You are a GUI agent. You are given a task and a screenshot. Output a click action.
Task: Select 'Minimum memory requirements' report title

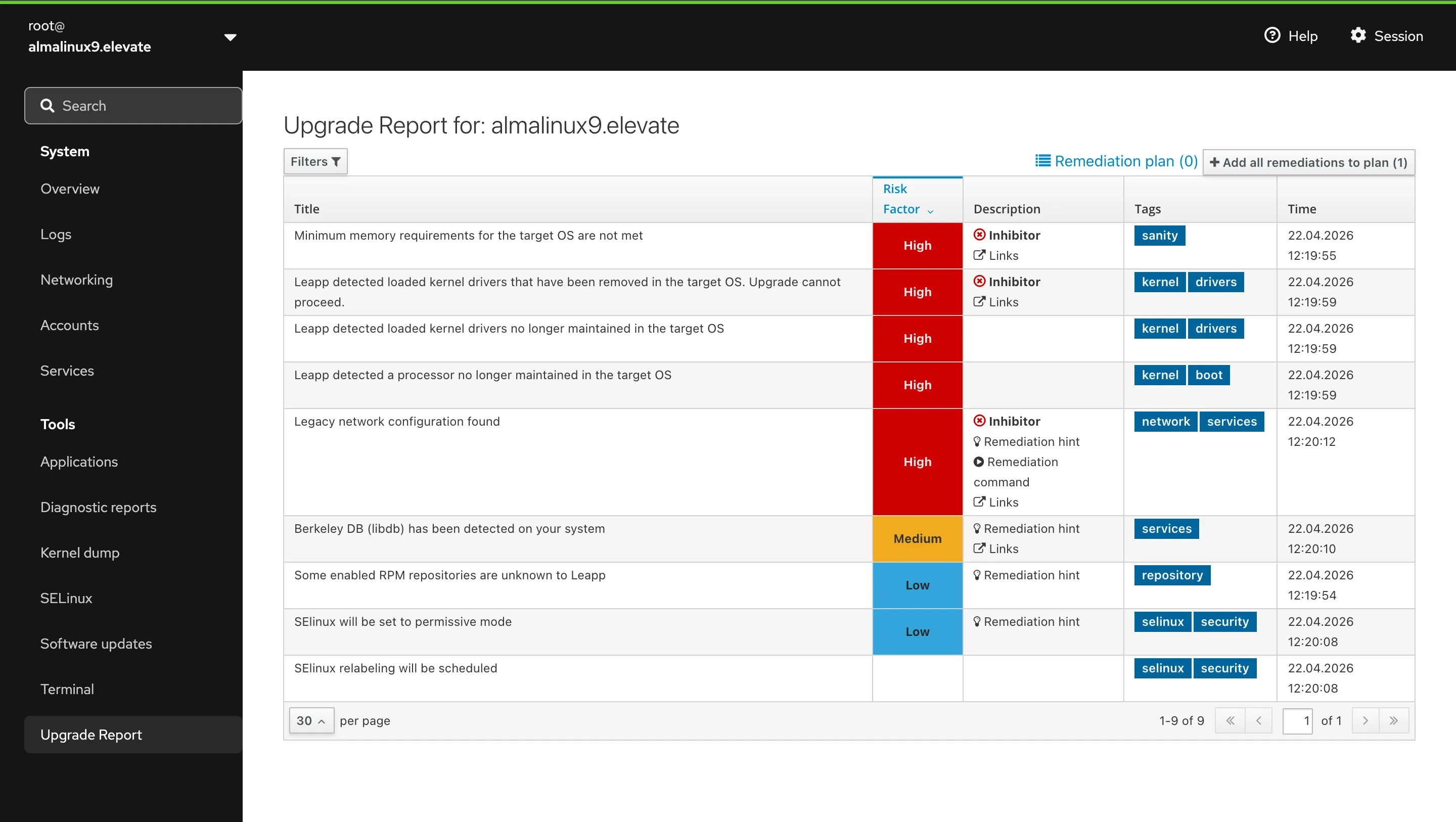pyautogui.click(x=469, y=235)
